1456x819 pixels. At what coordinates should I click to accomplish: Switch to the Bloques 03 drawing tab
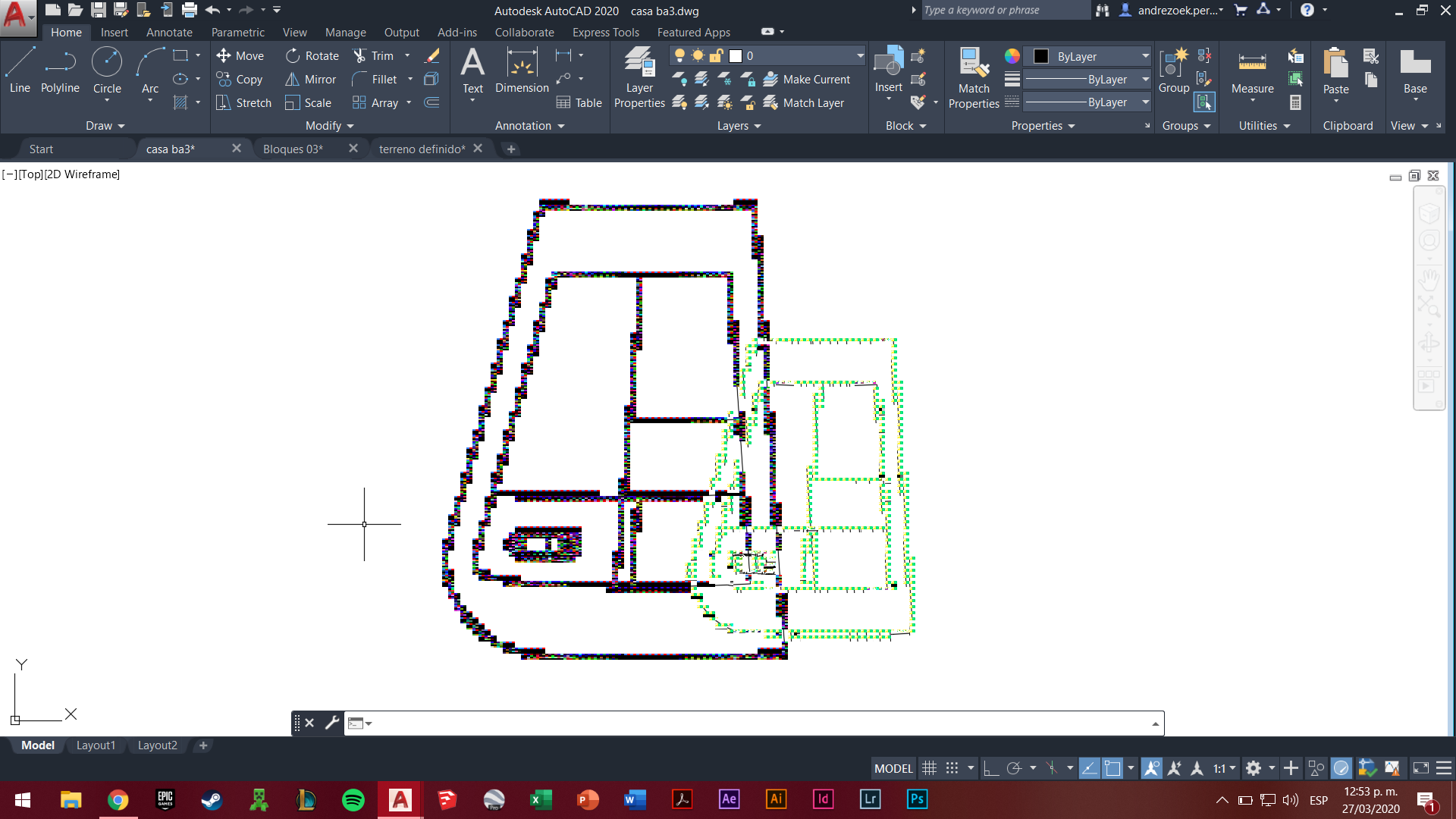click(x=293, y=149)
